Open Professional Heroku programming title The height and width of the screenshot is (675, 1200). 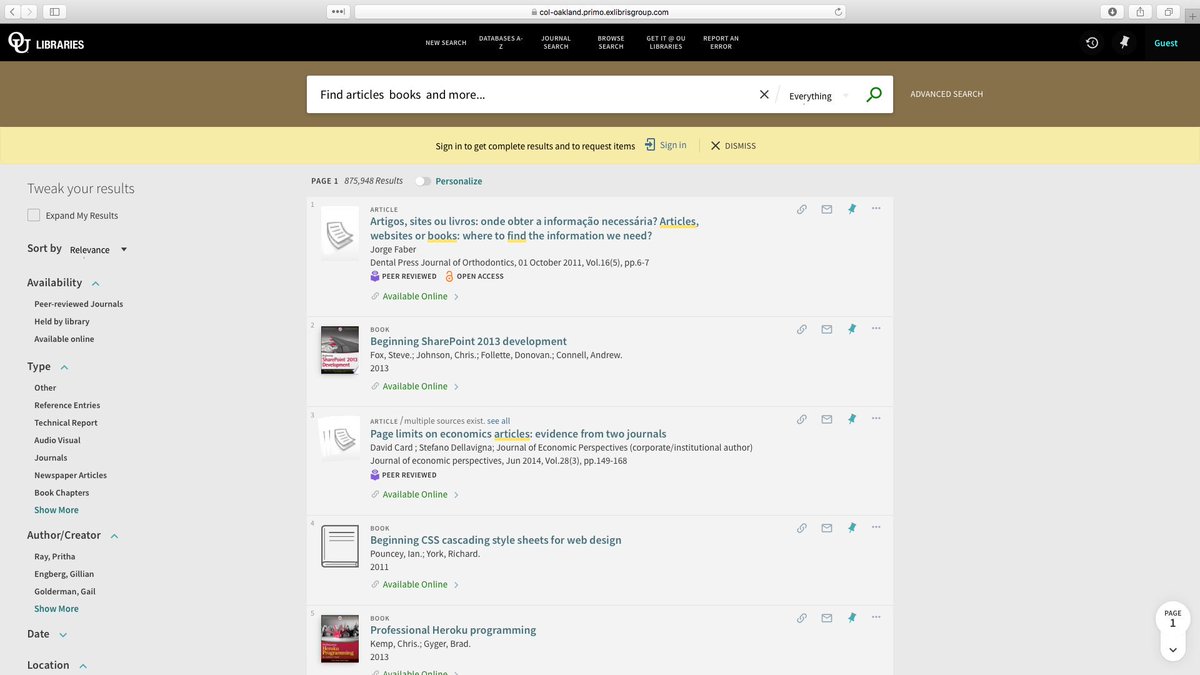coord(453,630)
